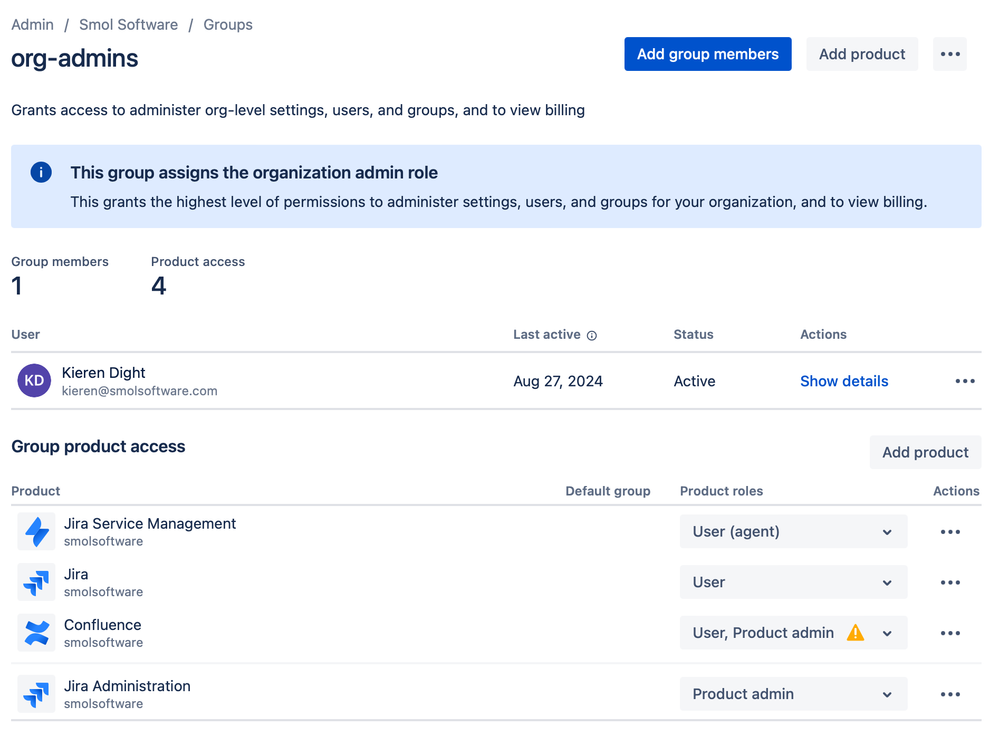Viewport: 999px width, 742px height.
Task: Click the Active status cell
Action: pyautogui.click(x=694, y=381)
